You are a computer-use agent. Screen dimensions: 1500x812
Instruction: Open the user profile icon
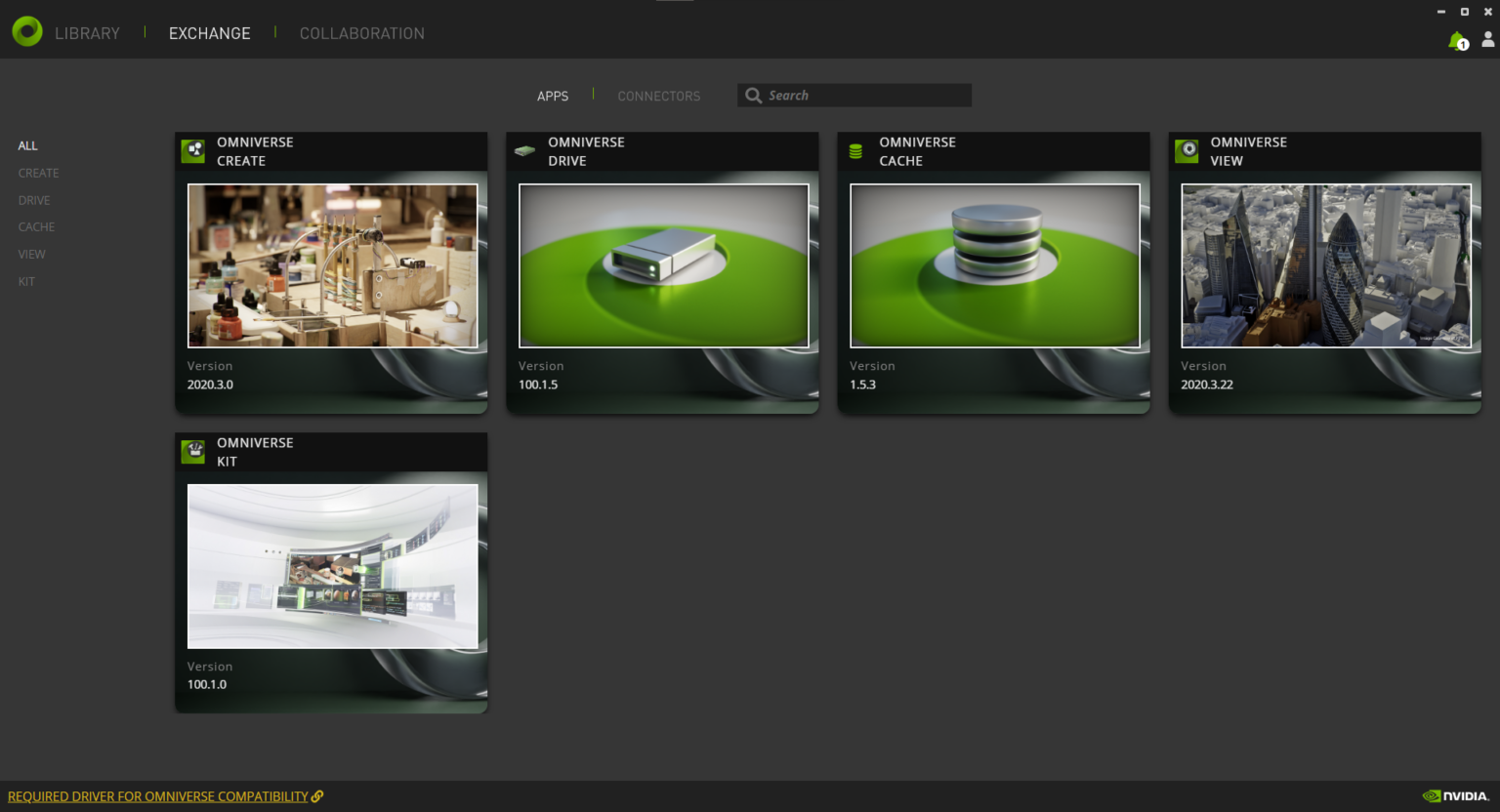coord(1486,40)
